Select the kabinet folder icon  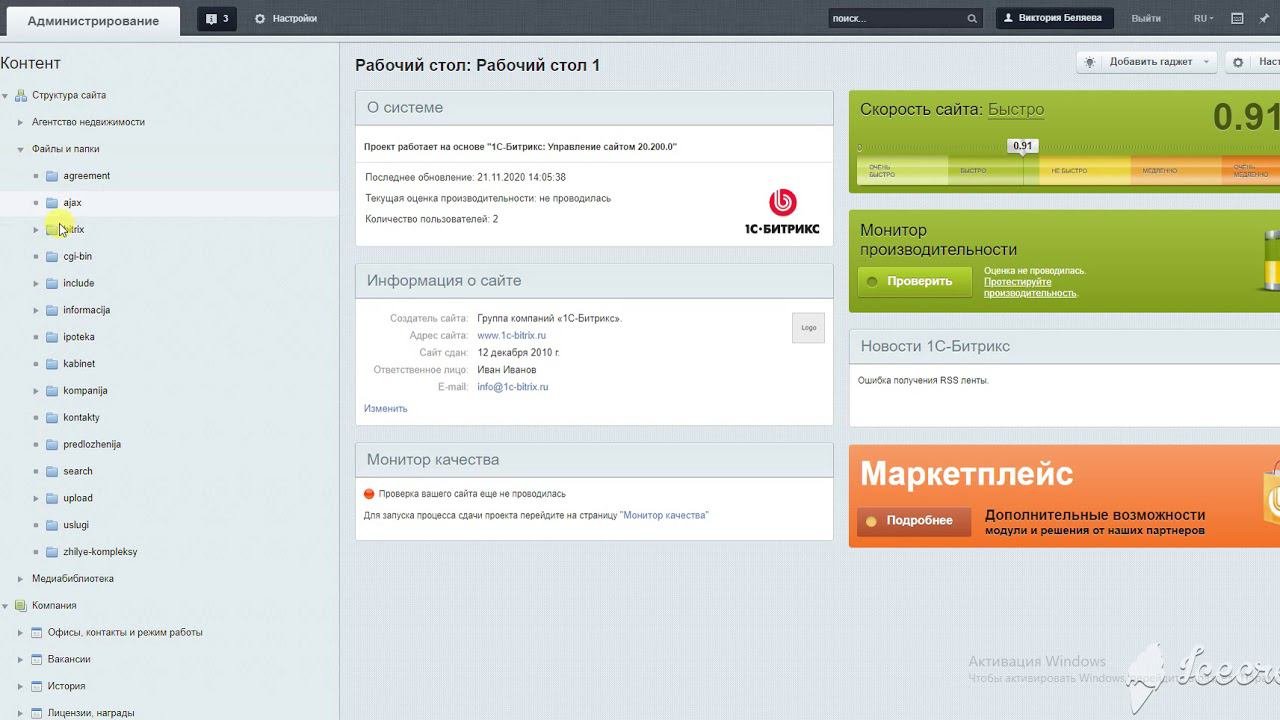[x=52, y=364]
